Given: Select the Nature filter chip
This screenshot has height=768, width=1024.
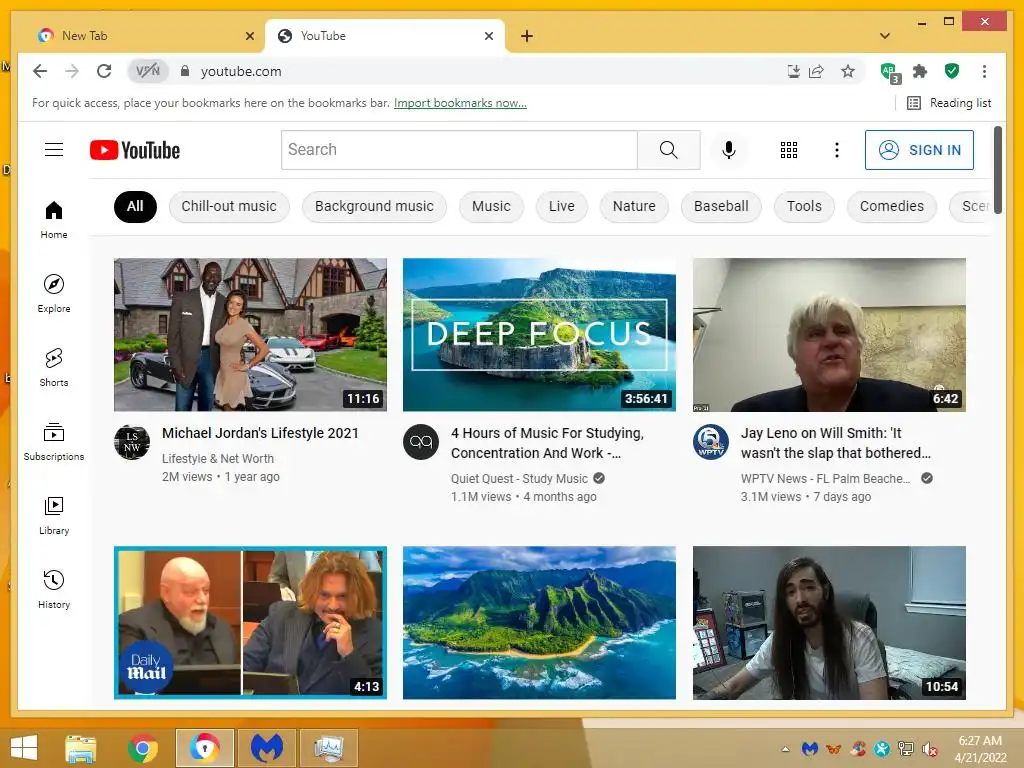Looking at the screenshot, I should 634,206.
